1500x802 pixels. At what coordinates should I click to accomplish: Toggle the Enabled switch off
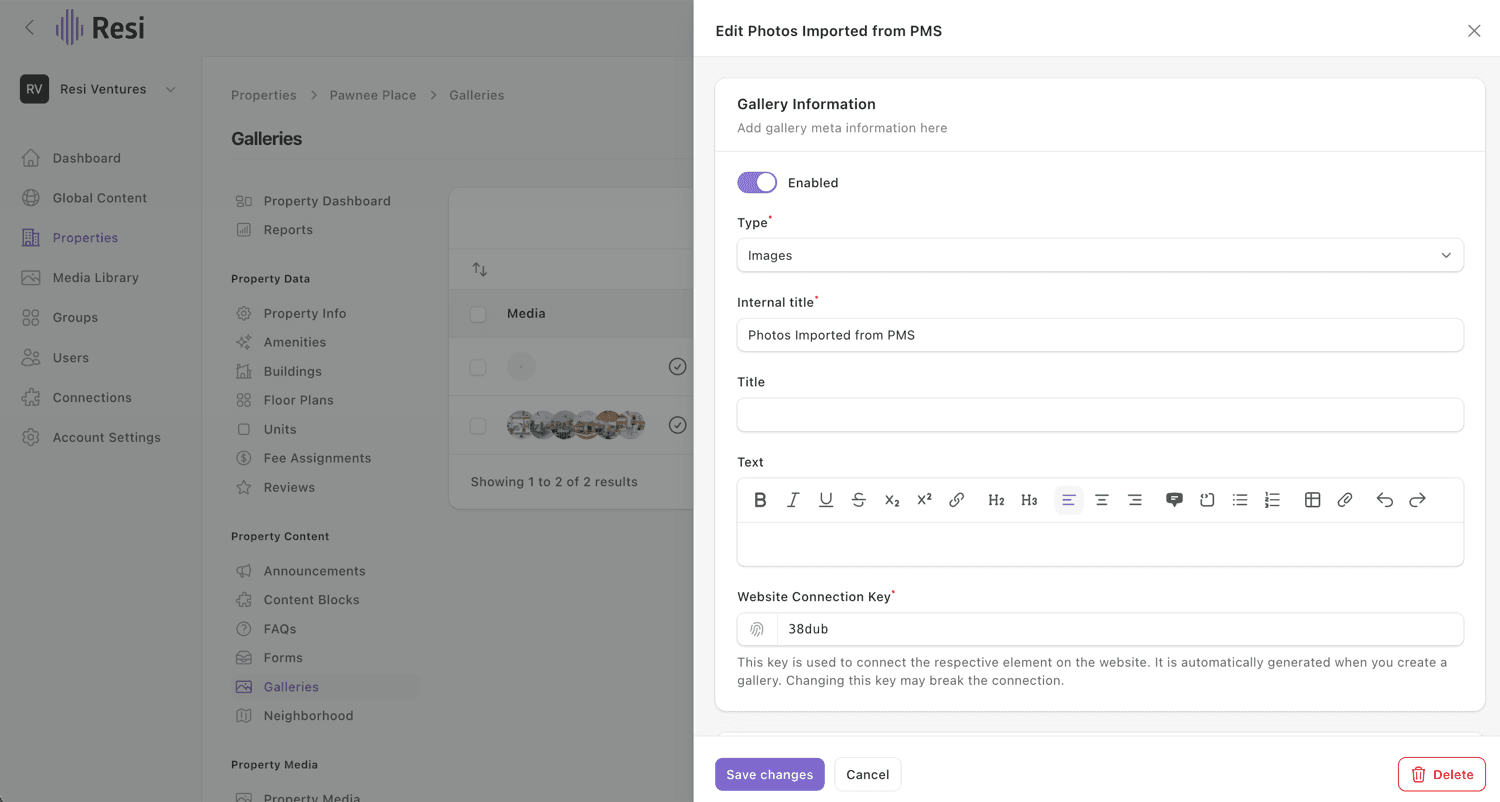point(757,183)
